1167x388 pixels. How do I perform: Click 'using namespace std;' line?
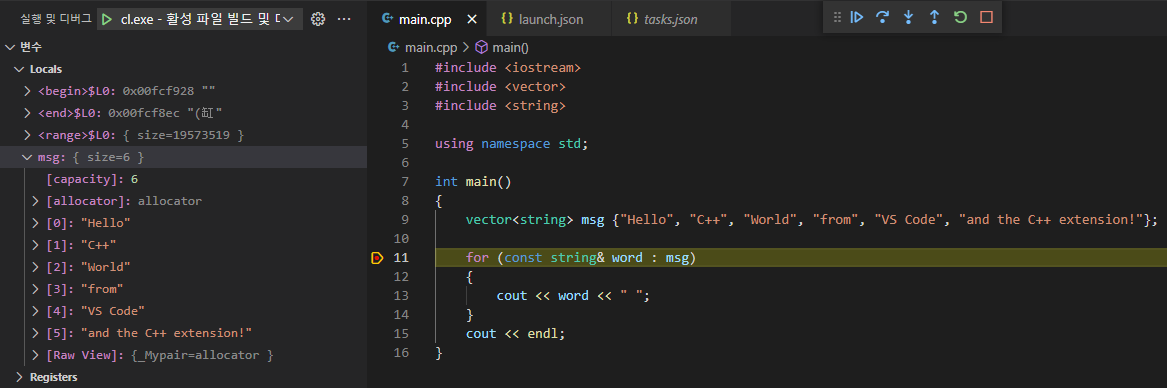pos(511,144)
